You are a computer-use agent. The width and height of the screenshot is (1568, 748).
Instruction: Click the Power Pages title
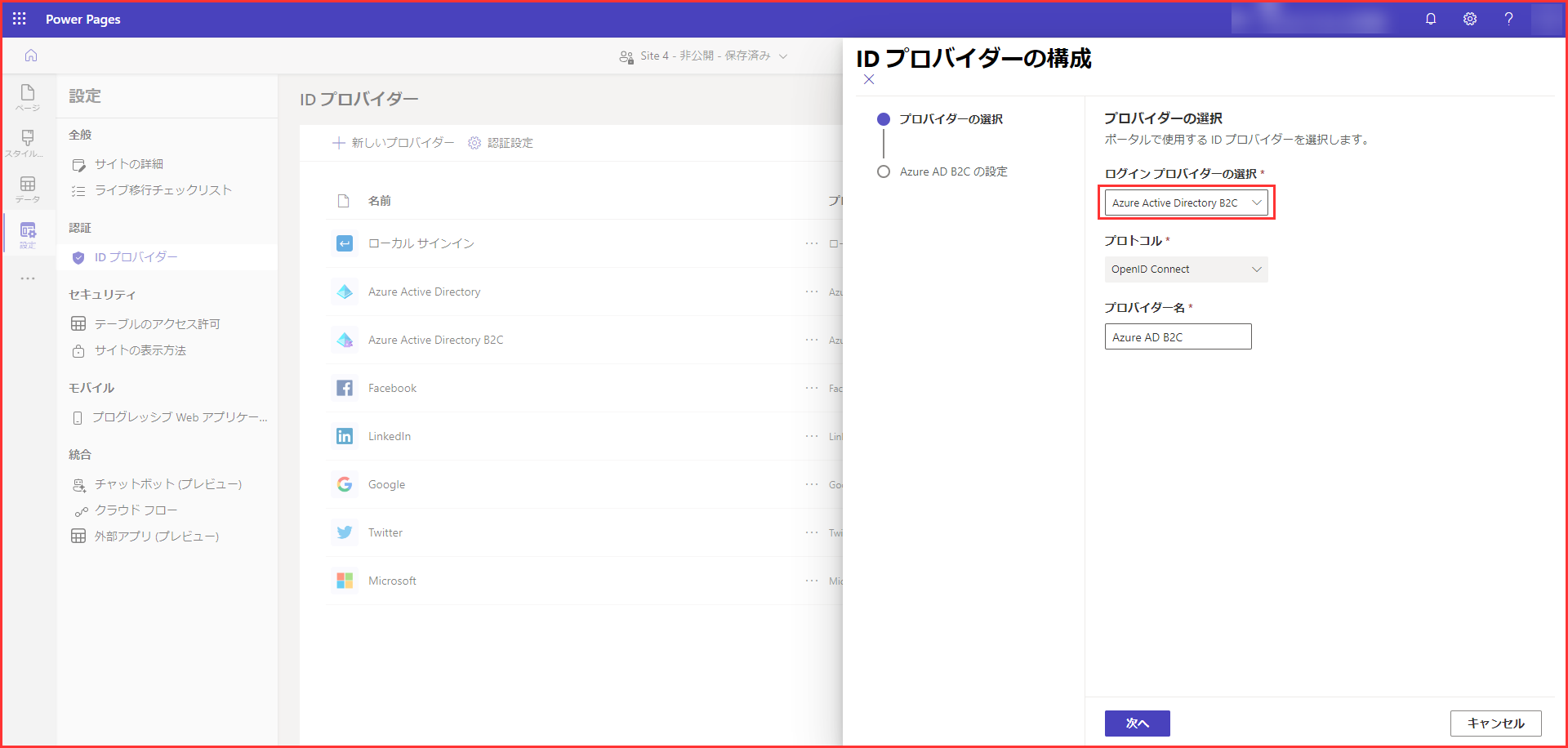(x=82, y=19)
